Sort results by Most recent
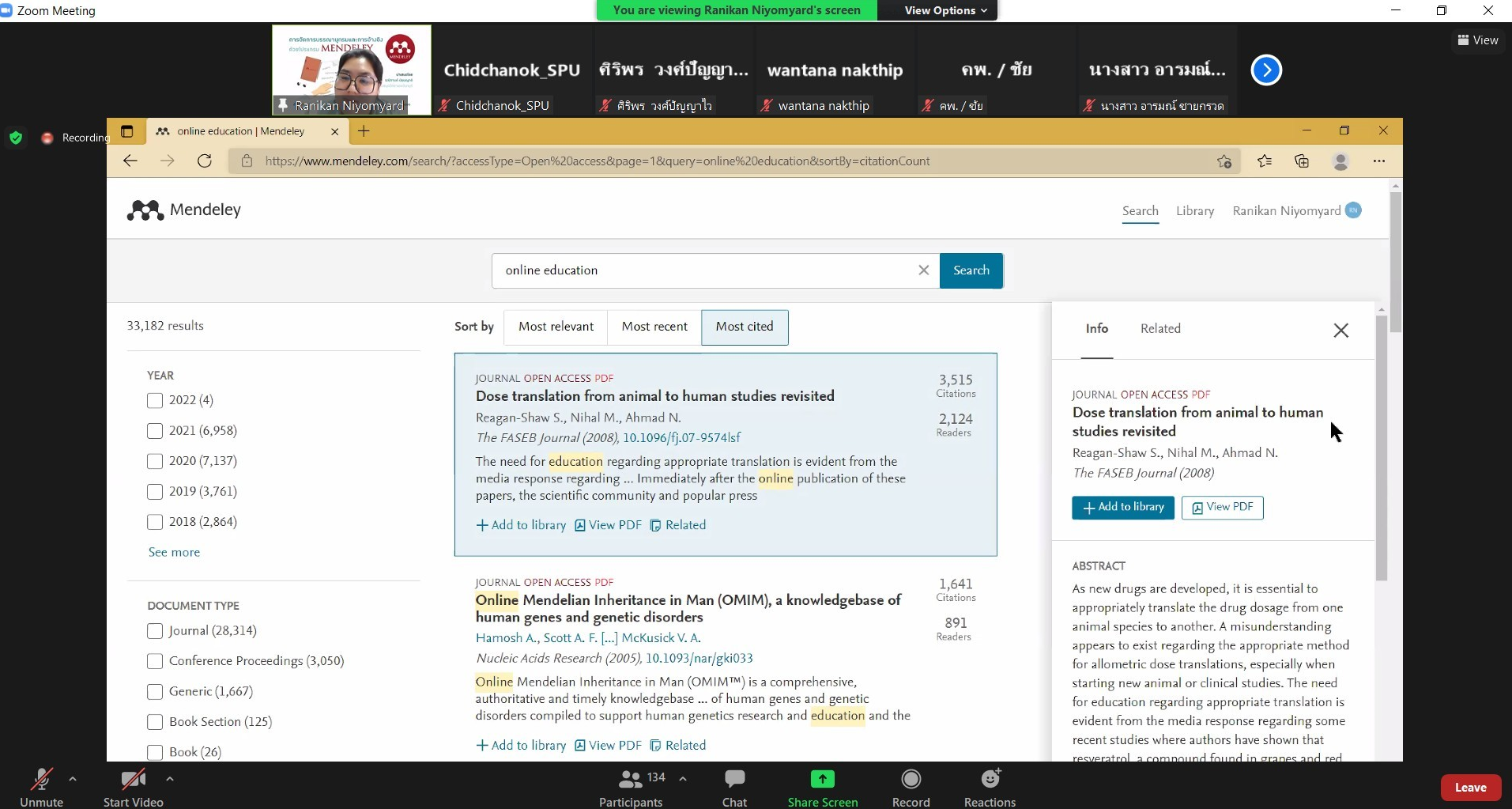The image size is (1512, 809). click(x=654, y=327)
